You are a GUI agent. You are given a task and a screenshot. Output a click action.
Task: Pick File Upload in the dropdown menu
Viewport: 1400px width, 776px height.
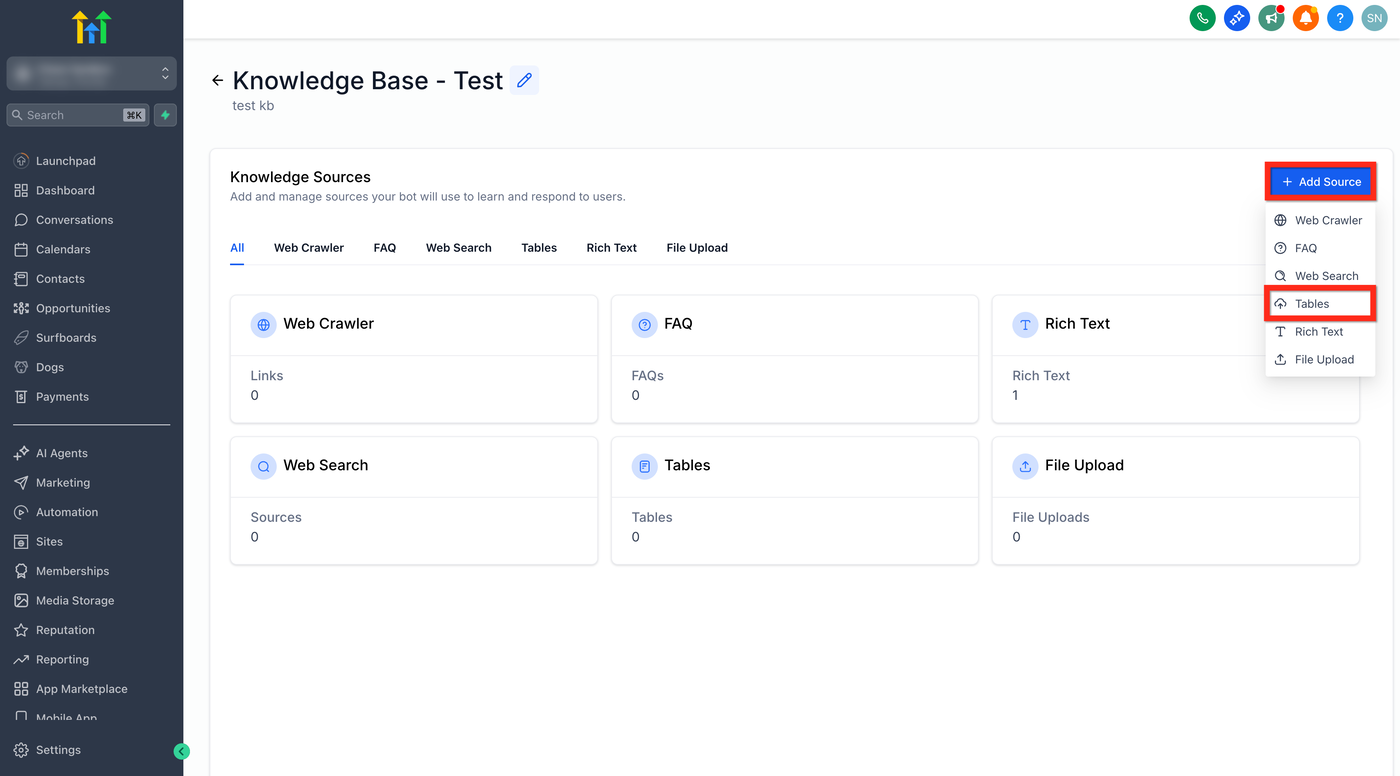pos(1323,360)
